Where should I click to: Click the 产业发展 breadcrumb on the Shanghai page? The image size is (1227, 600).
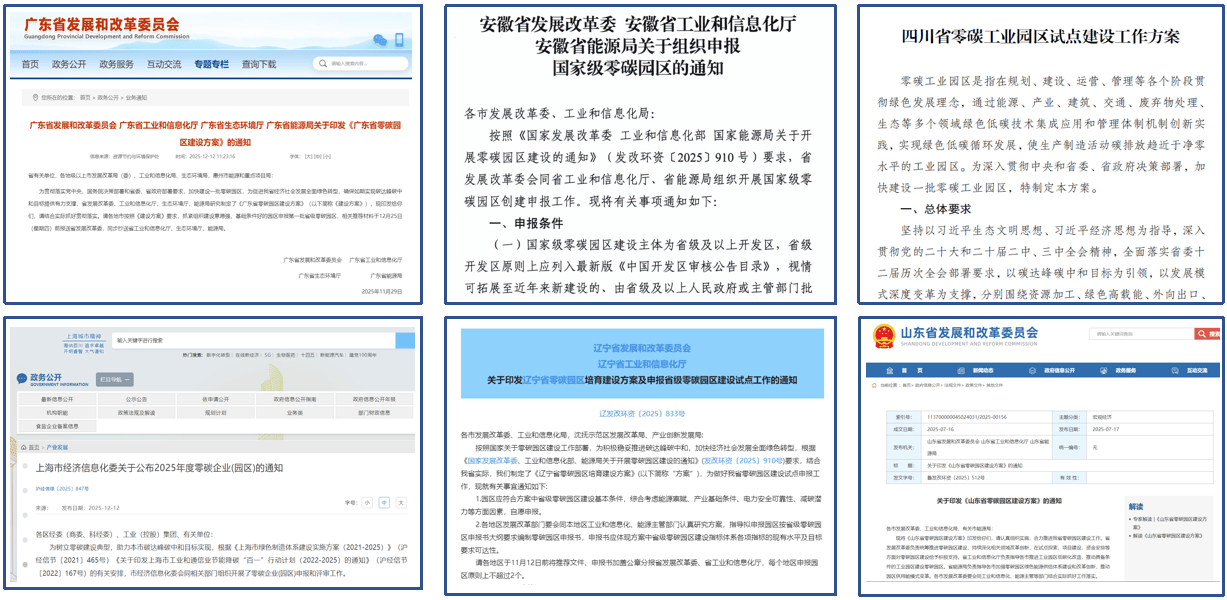tap(56, 448)
